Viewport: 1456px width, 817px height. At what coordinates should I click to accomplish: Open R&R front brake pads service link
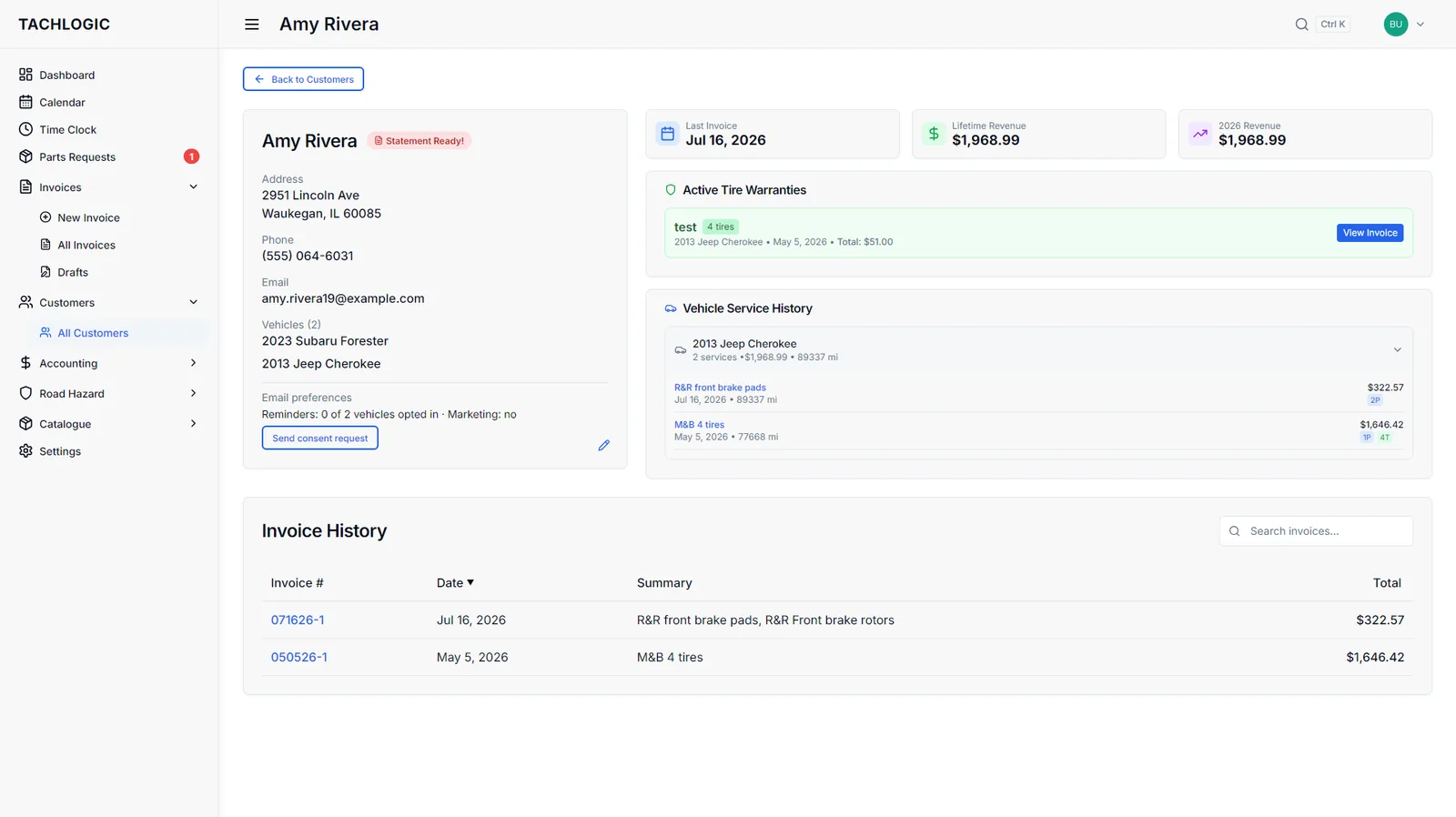pyautogui.click(x=720, y=388)
